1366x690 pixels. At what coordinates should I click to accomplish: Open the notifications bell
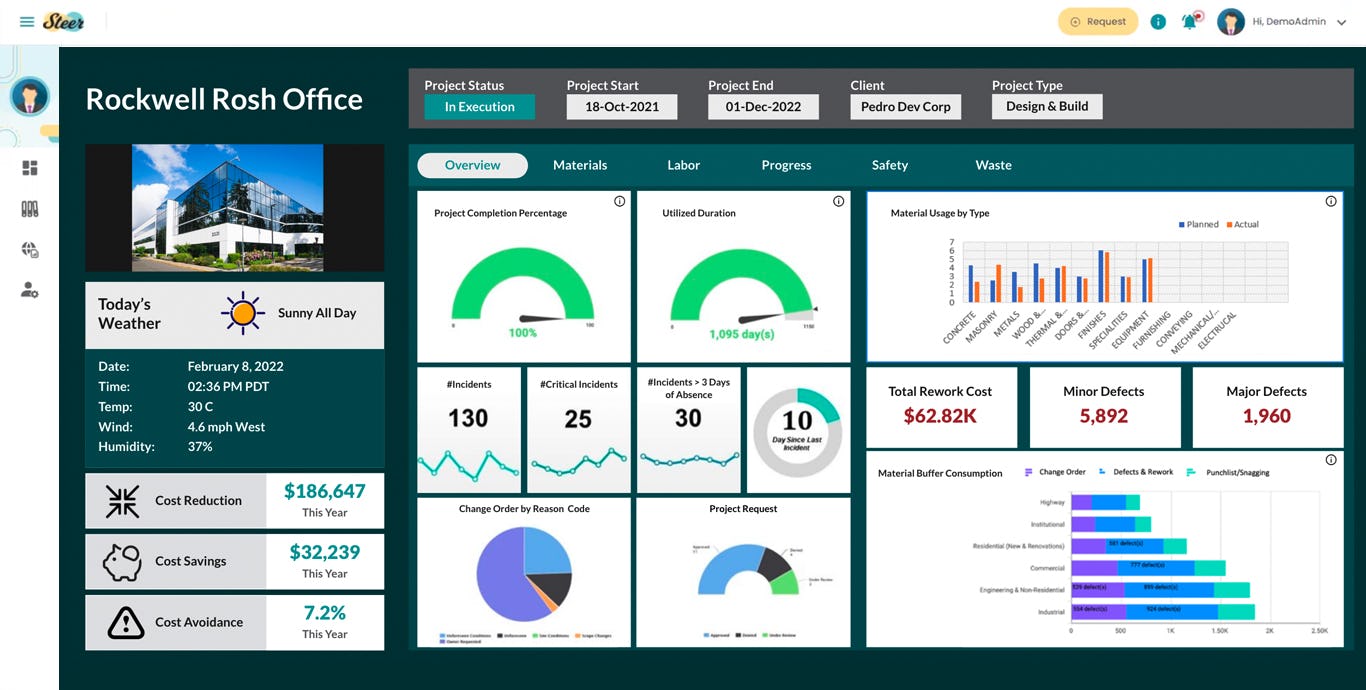tap(1190, 20)
